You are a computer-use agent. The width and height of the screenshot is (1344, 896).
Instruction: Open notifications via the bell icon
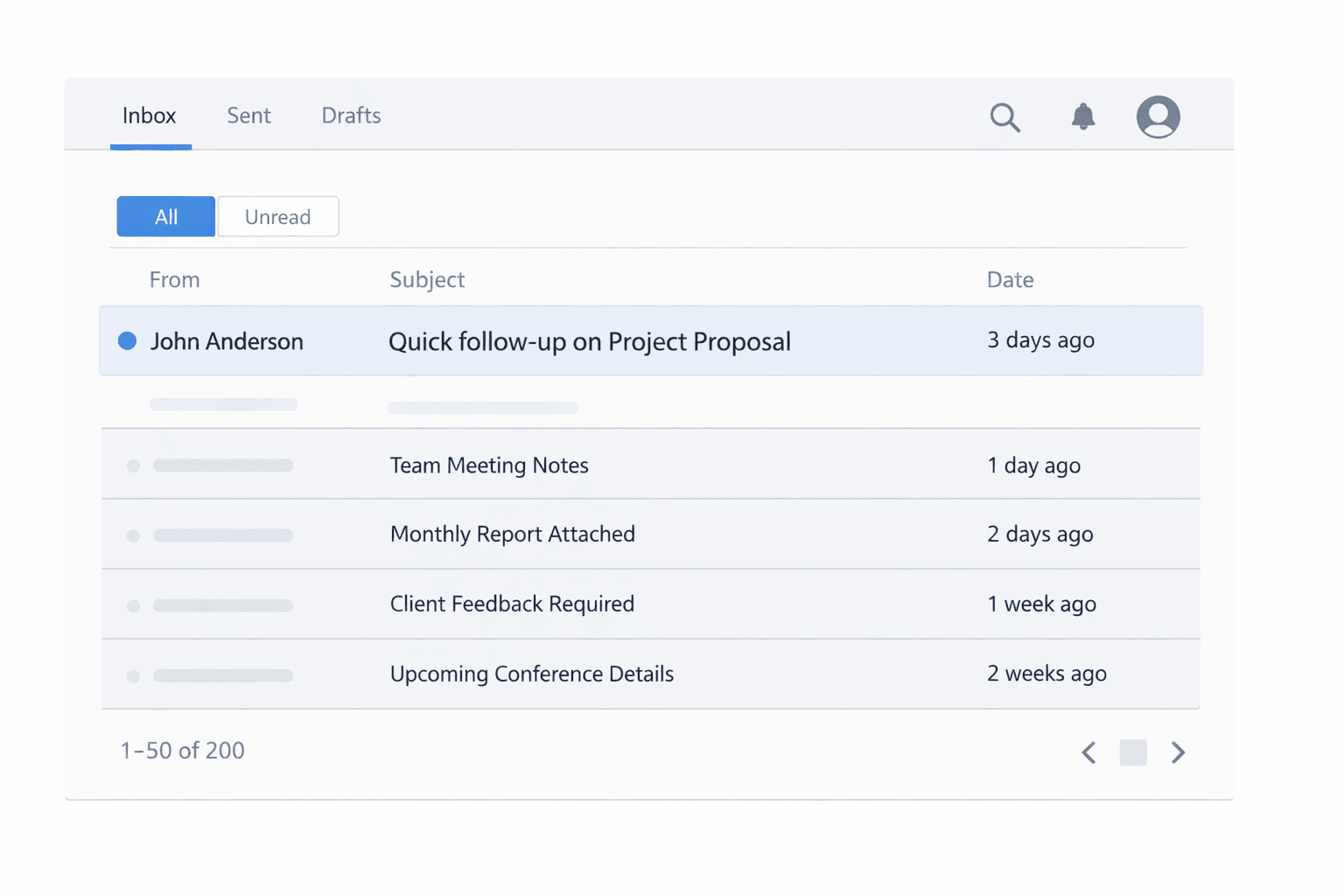(x=1082, y=116)
